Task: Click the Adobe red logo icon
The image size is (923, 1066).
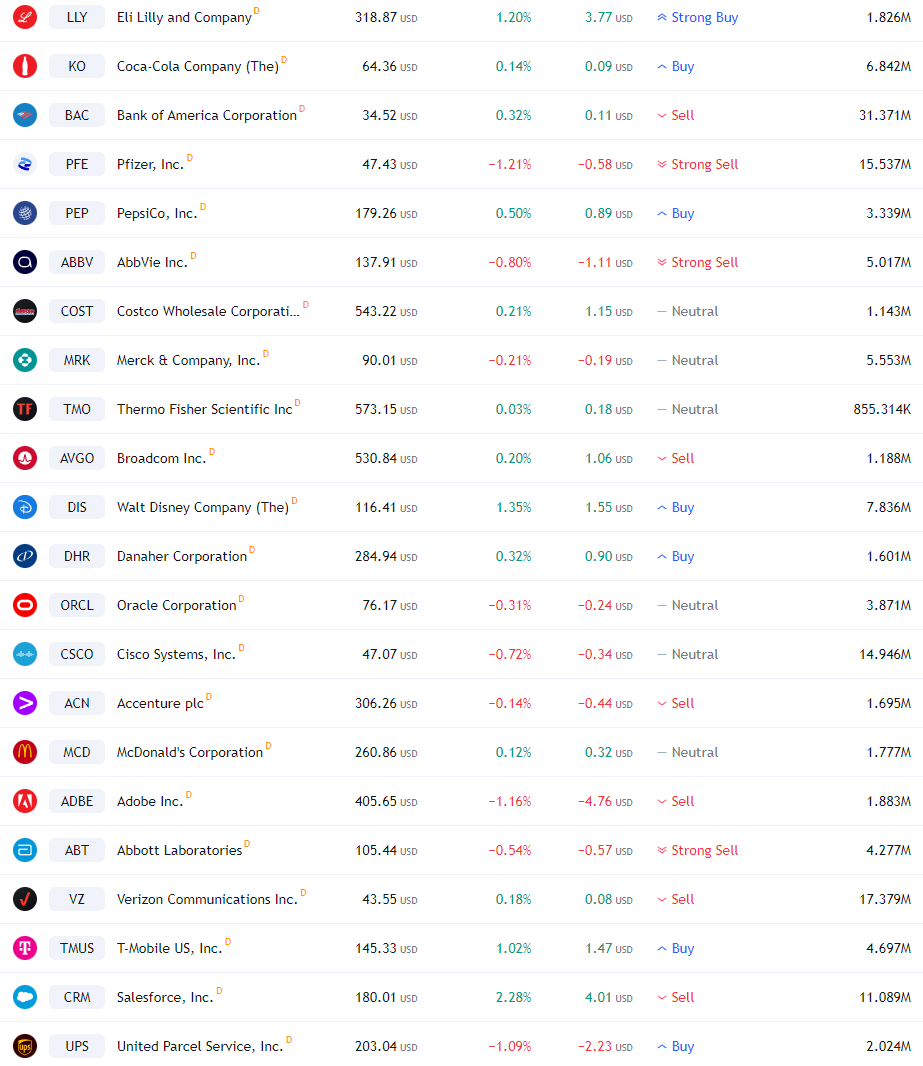Action: point(25,800)
